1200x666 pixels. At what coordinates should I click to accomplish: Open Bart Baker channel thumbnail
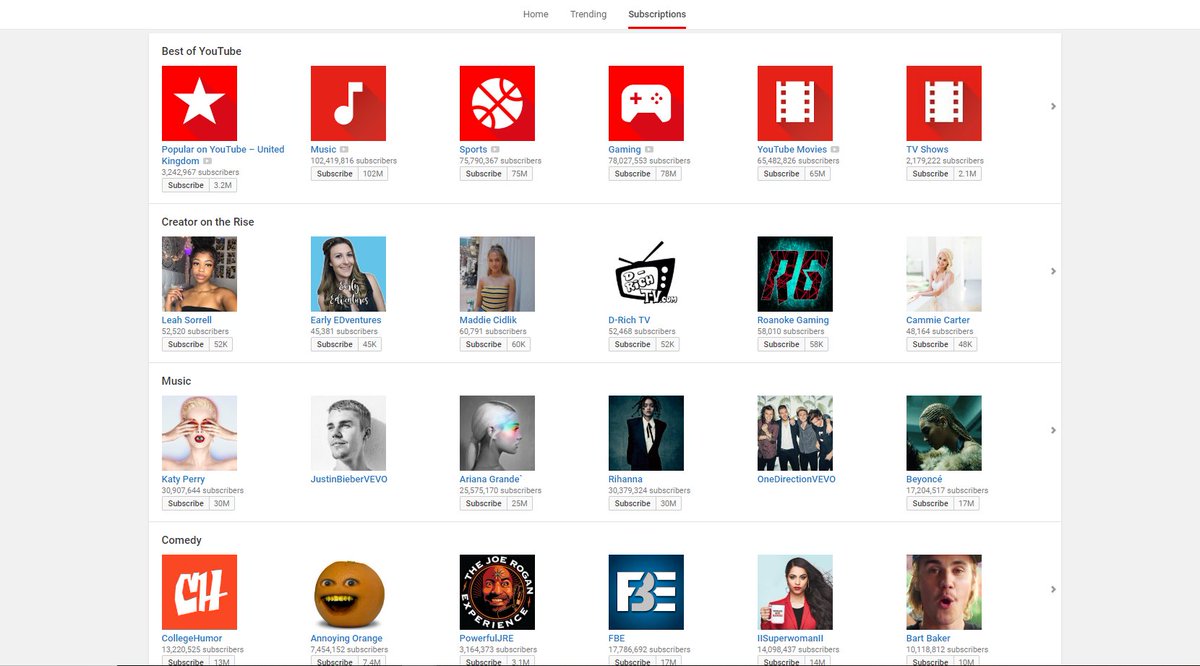click(944, 592)
